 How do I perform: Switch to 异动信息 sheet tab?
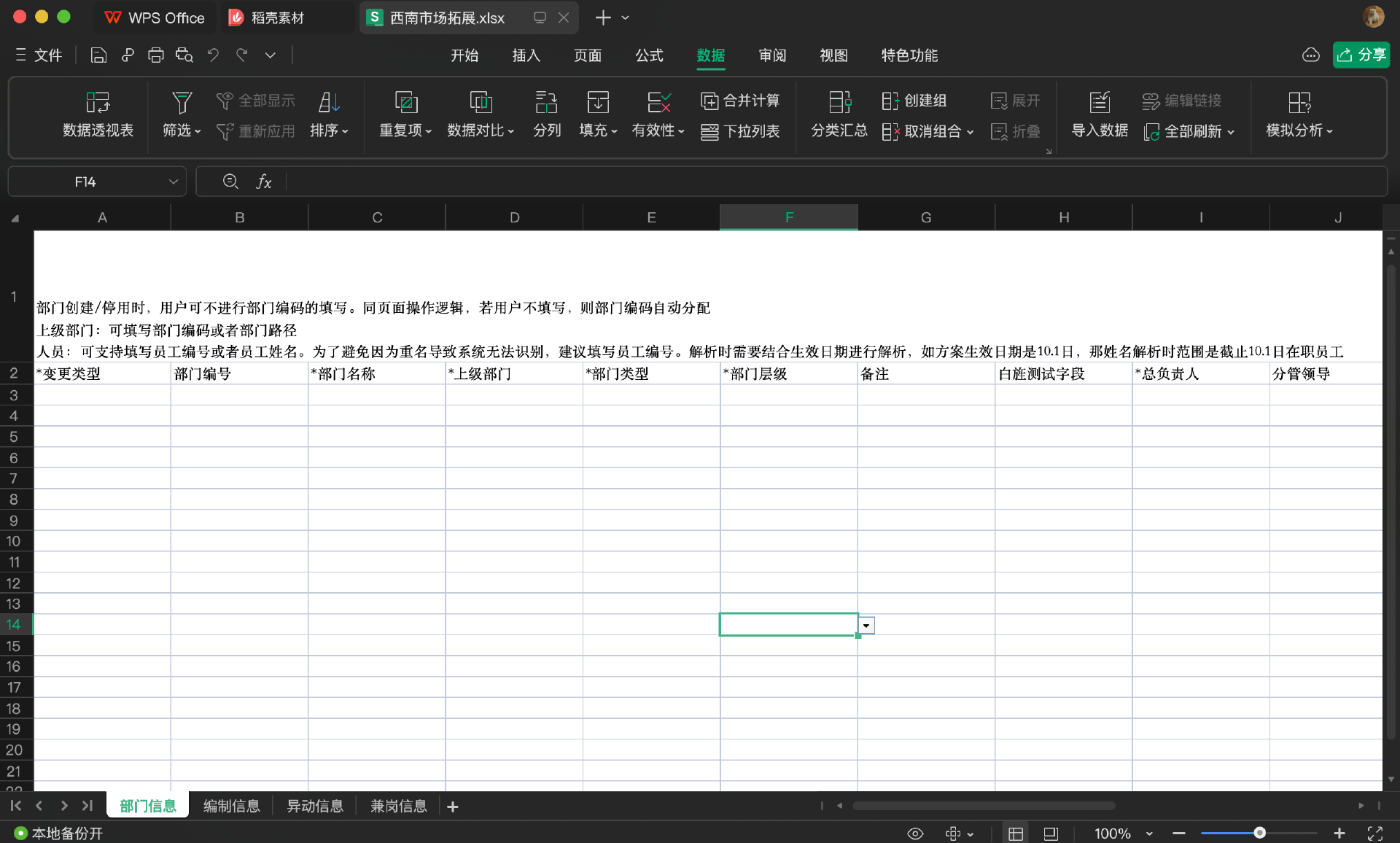tap(315, 806)
